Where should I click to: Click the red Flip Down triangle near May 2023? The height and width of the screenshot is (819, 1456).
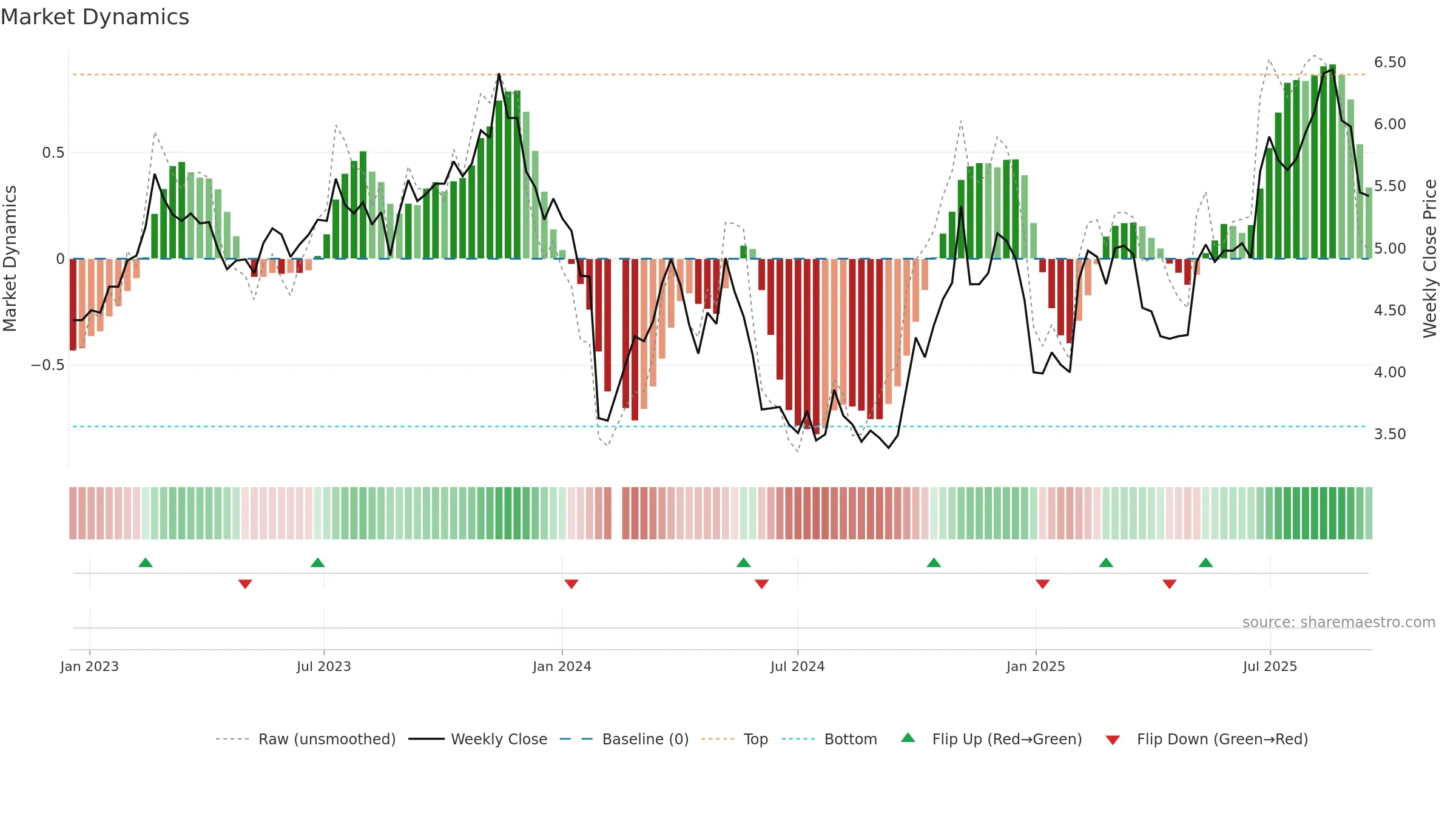[245, 584]
